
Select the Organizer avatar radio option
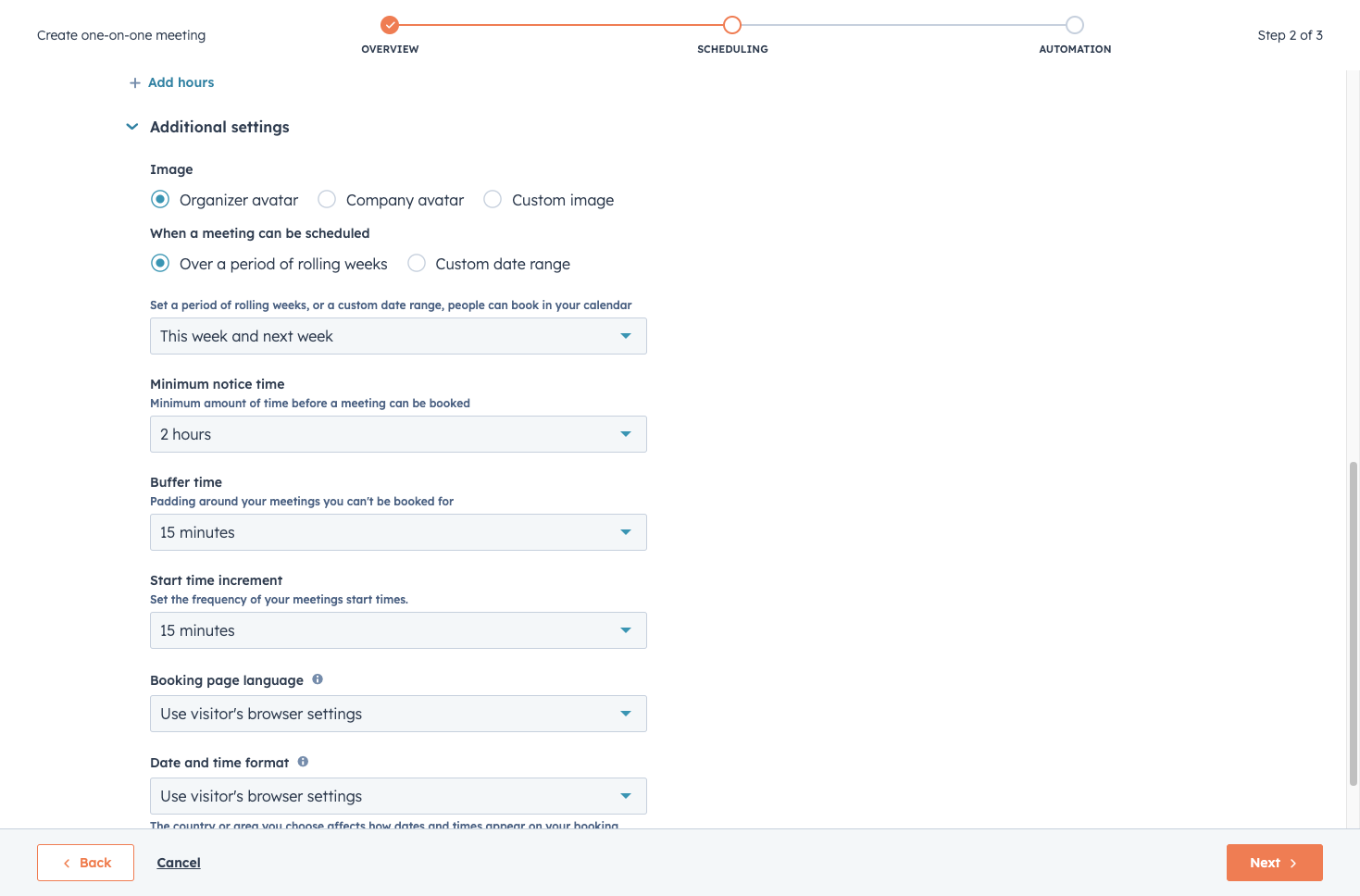point(160,199)
